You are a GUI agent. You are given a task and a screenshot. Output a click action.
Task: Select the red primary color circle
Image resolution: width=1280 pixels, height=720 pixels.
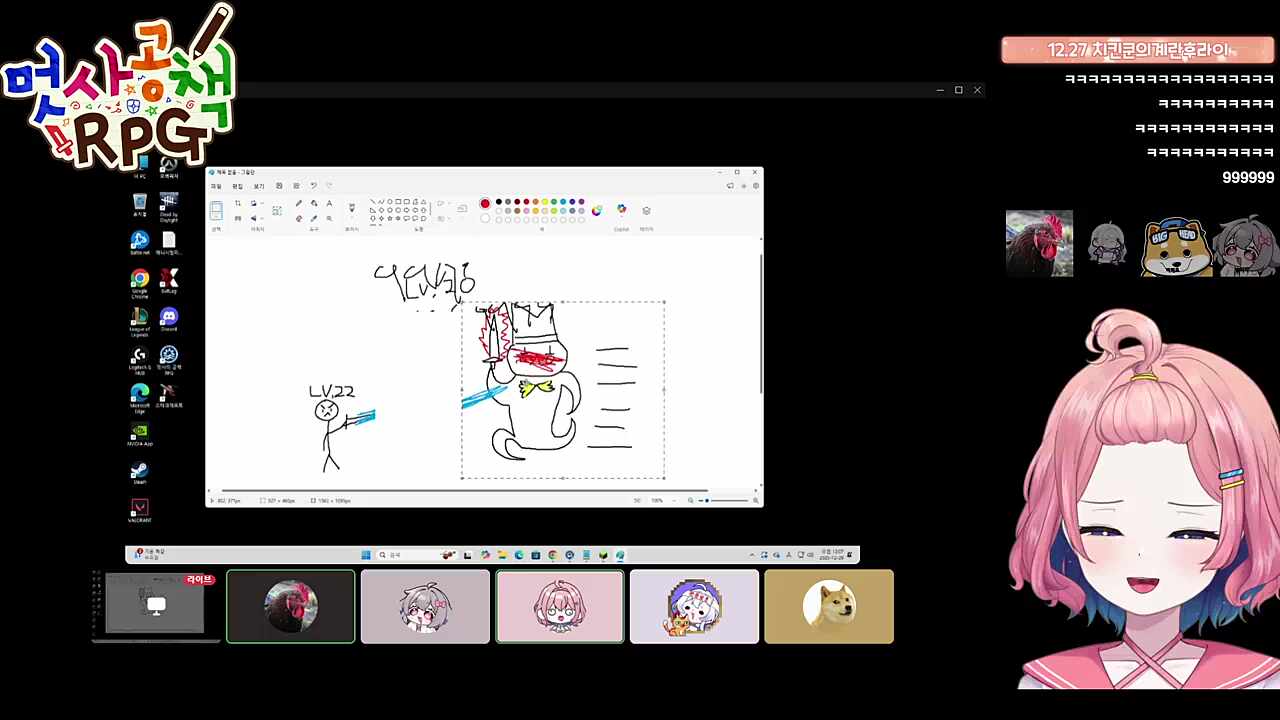(485, 203)
